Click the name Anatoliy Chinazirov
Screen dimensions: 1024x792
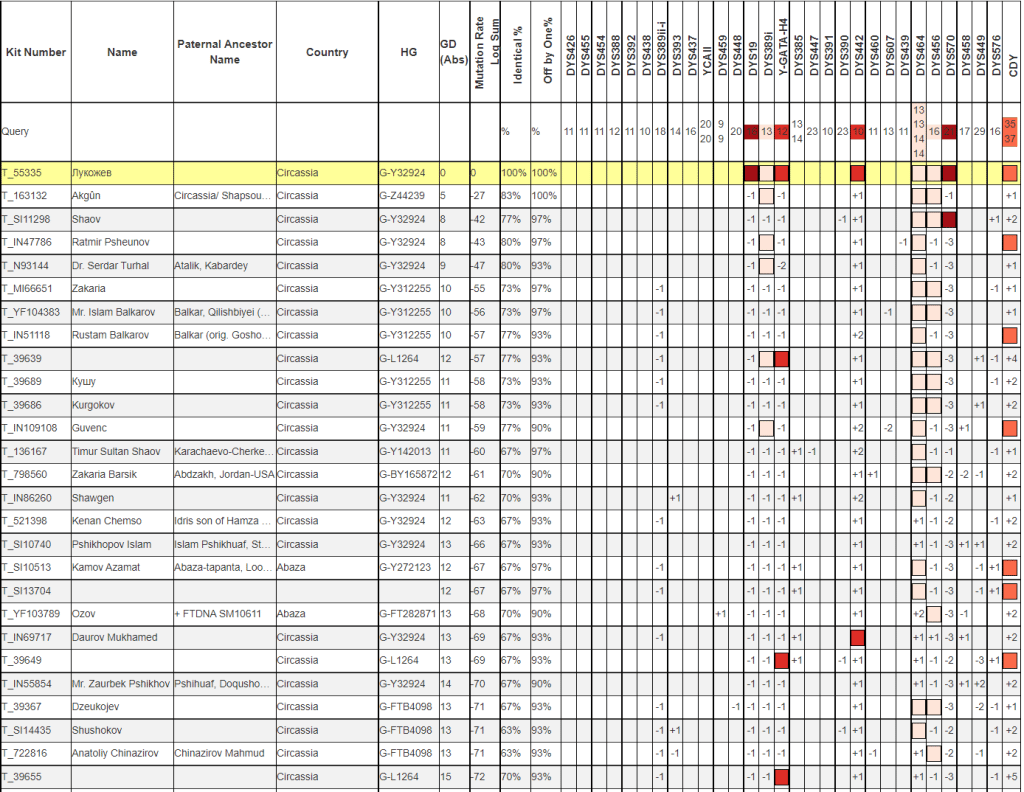120,752
